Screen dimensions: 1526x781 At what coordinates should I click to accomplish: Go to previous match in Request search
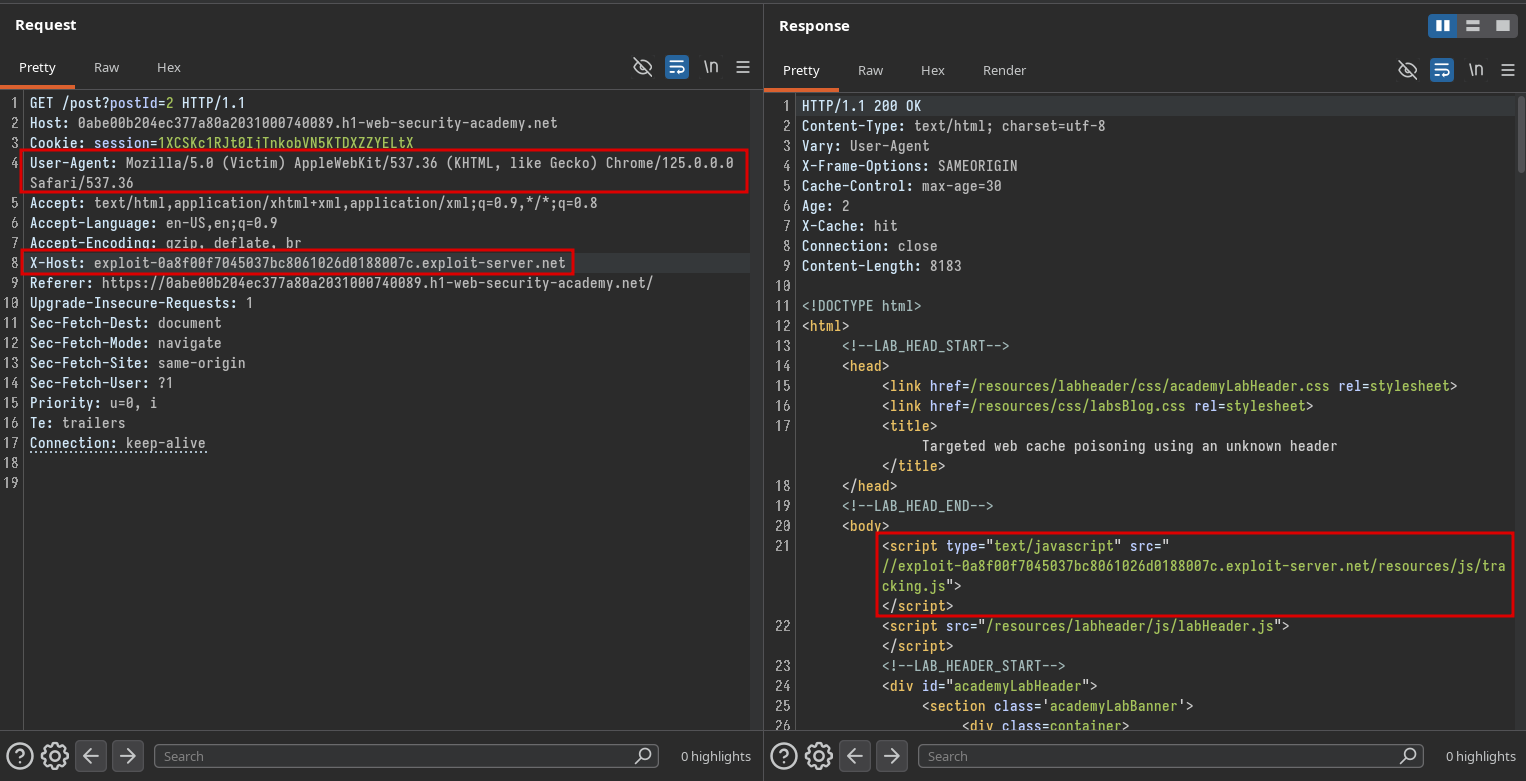click(x=91, y=756)
